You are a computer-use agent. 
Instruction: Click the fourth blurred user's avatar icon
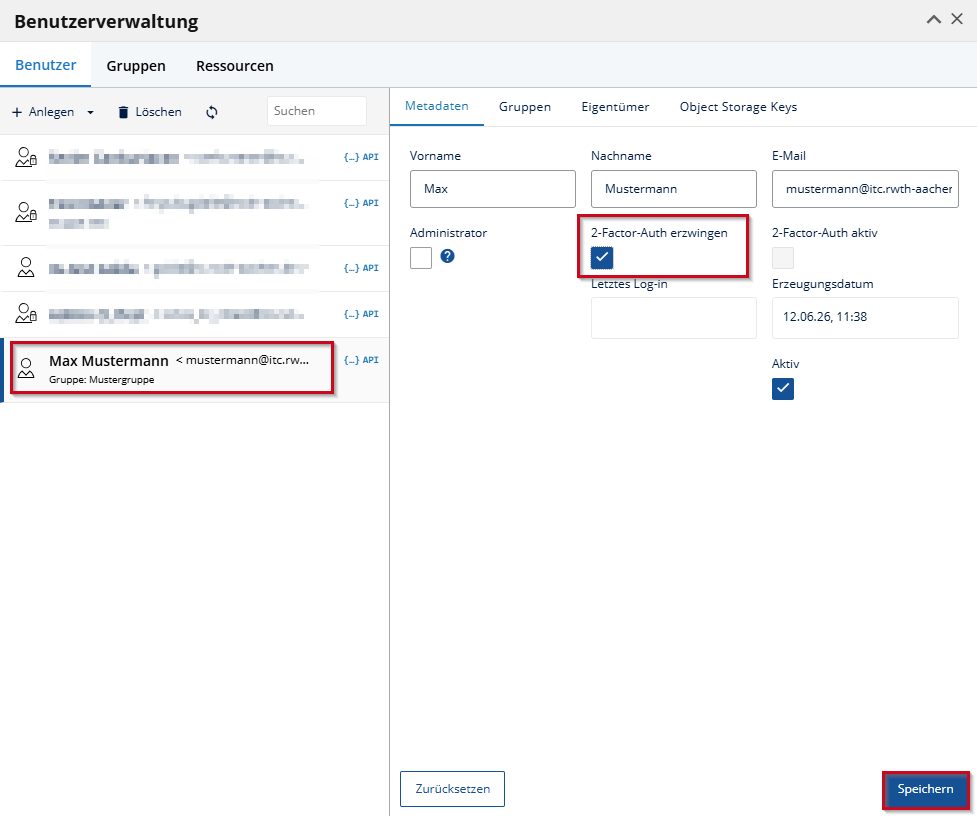pyautogui.click(x=26, y=313)
